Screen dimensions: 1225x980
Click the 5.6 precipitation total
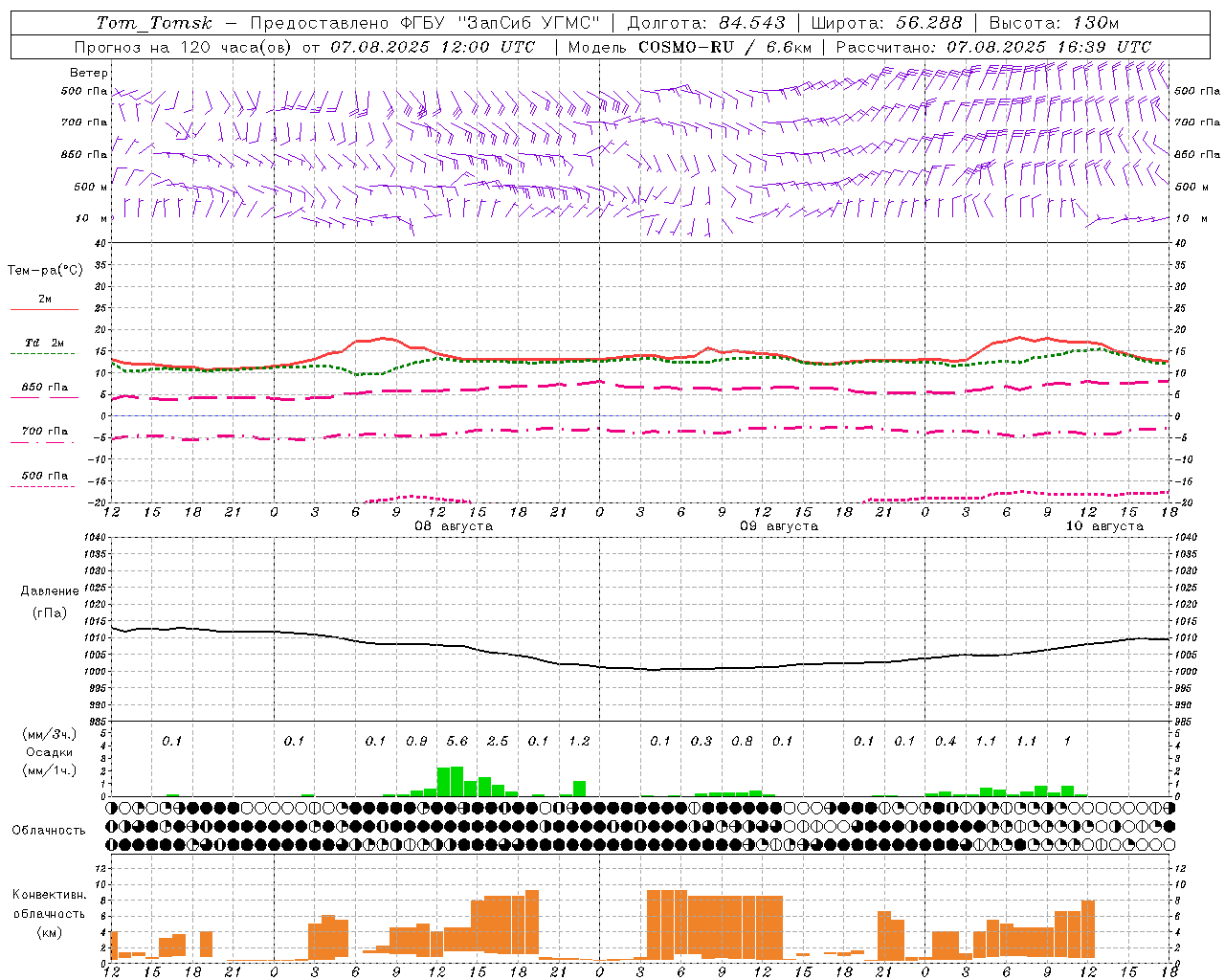click(x=457, y=741)
